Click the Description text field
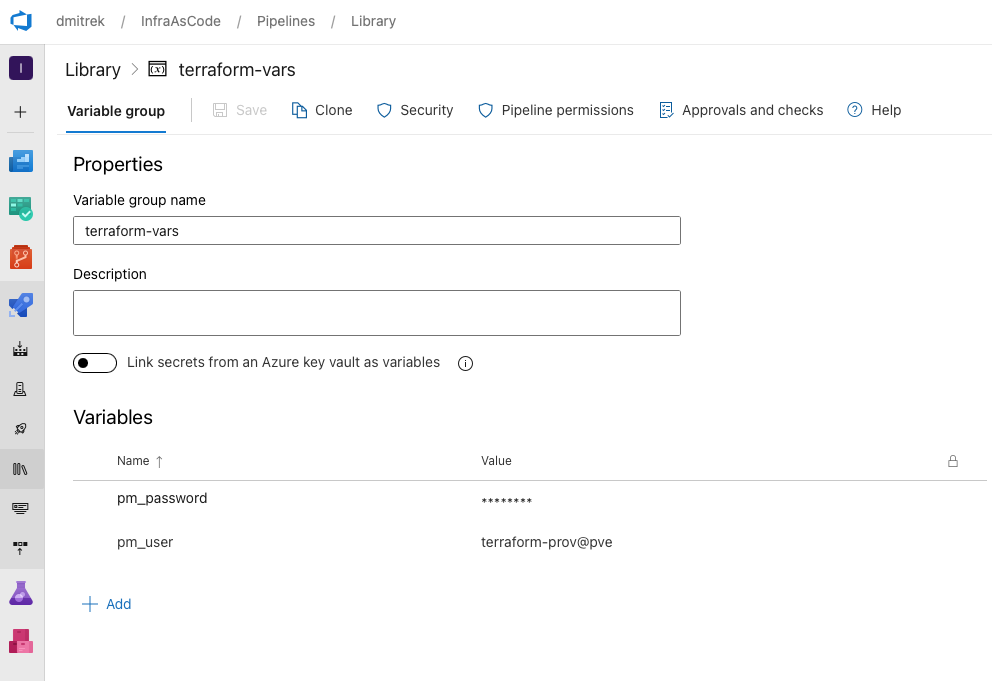 pos(377,313)
